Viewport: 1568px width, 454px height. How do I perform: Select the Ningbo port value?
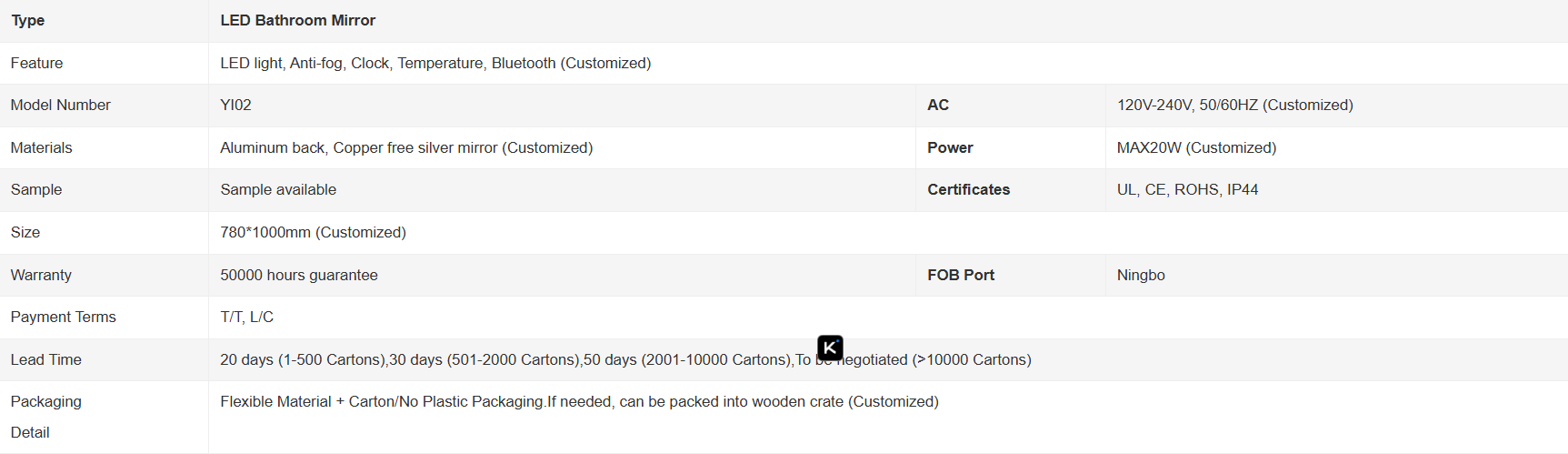click(x=1141, y=275)
